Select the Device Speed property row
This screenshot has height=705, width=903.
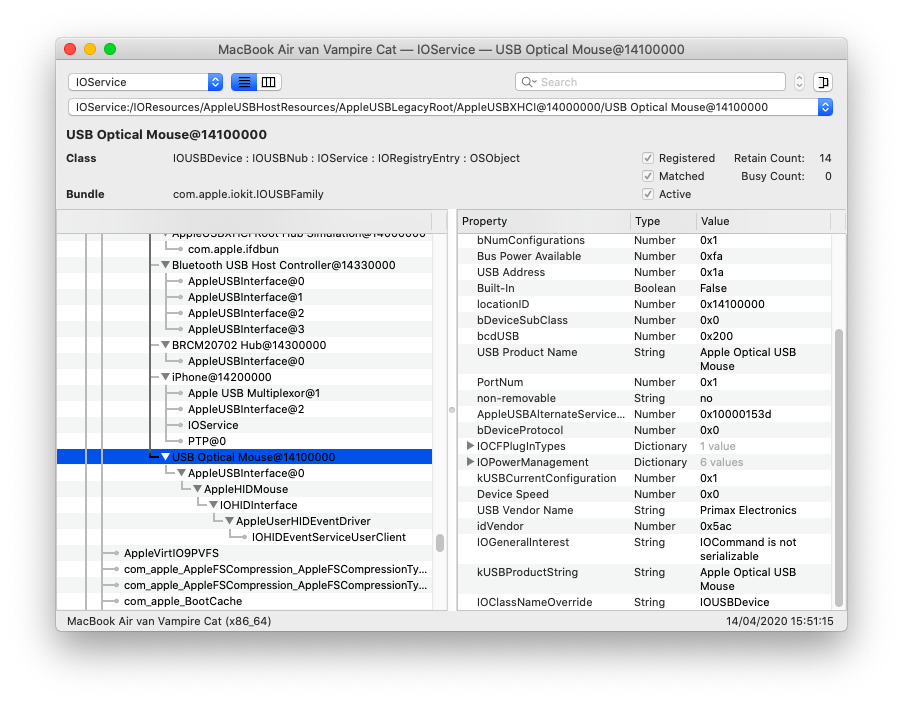coord(645,494)
